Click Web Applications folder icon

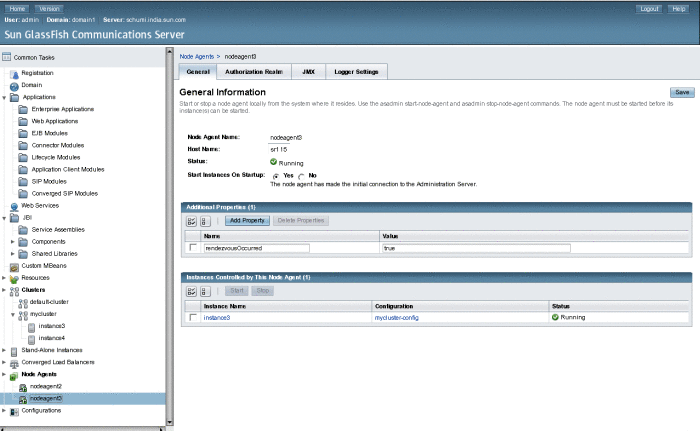[x=23, y=121]
